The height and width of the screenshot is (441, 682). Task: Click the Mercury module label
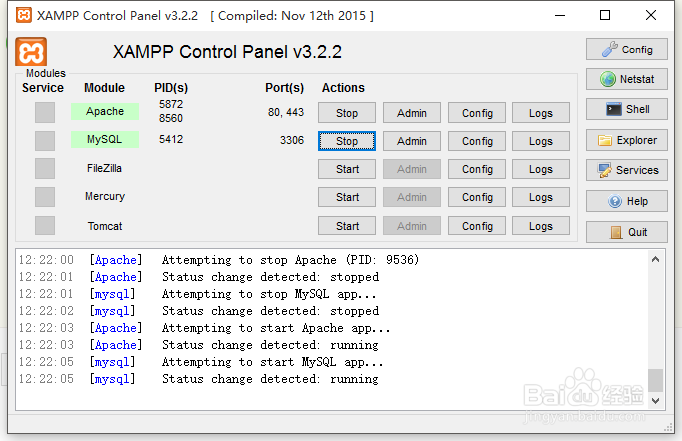click(x=105, y=196)
